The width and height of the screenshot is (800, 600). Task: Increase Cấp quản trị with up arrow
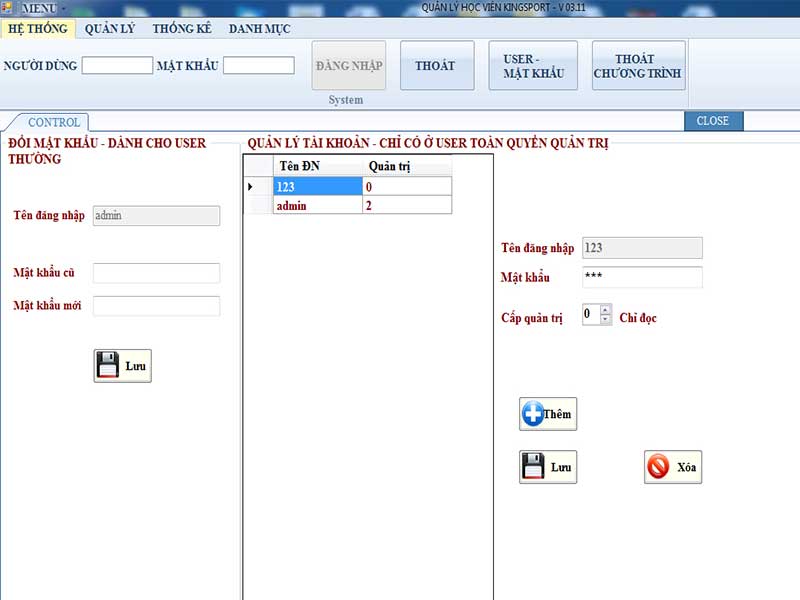[x=605, y=310]
